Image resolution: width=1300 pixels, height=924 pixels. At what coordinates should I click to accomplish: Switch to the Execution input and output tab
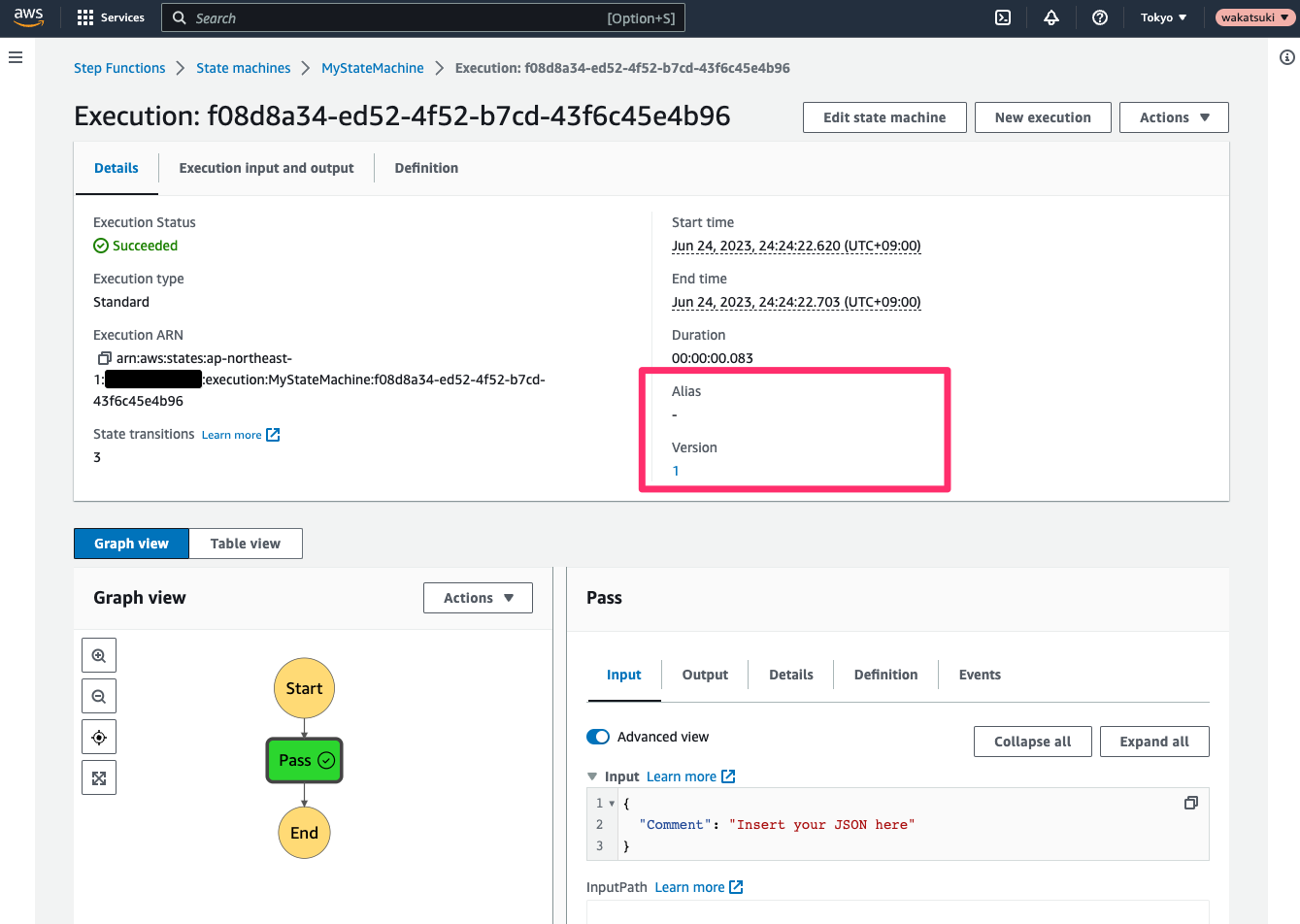[x=266, y=168]
